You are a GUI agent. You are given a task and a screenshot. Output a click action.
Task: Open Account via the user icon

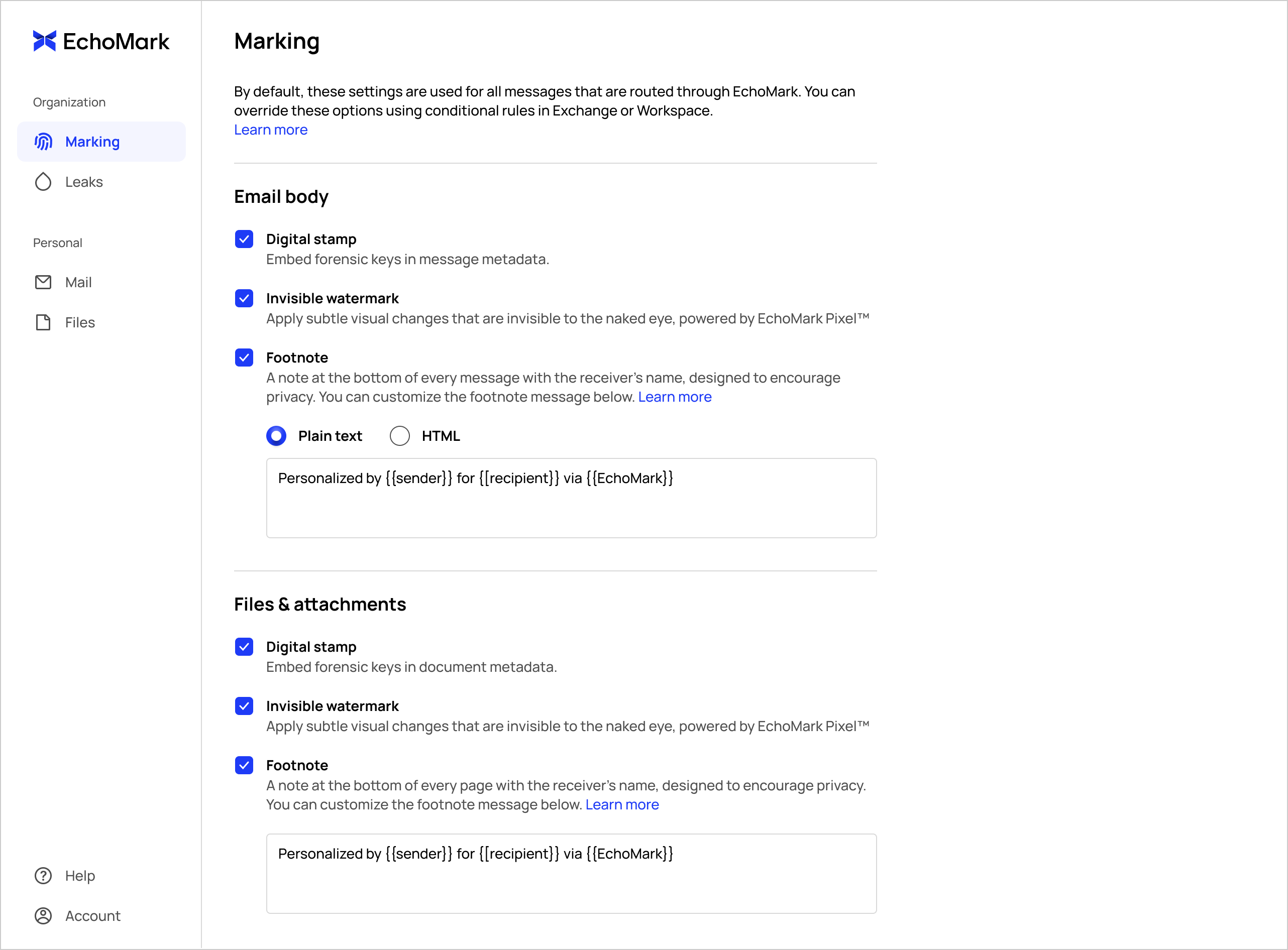point(43,915)
